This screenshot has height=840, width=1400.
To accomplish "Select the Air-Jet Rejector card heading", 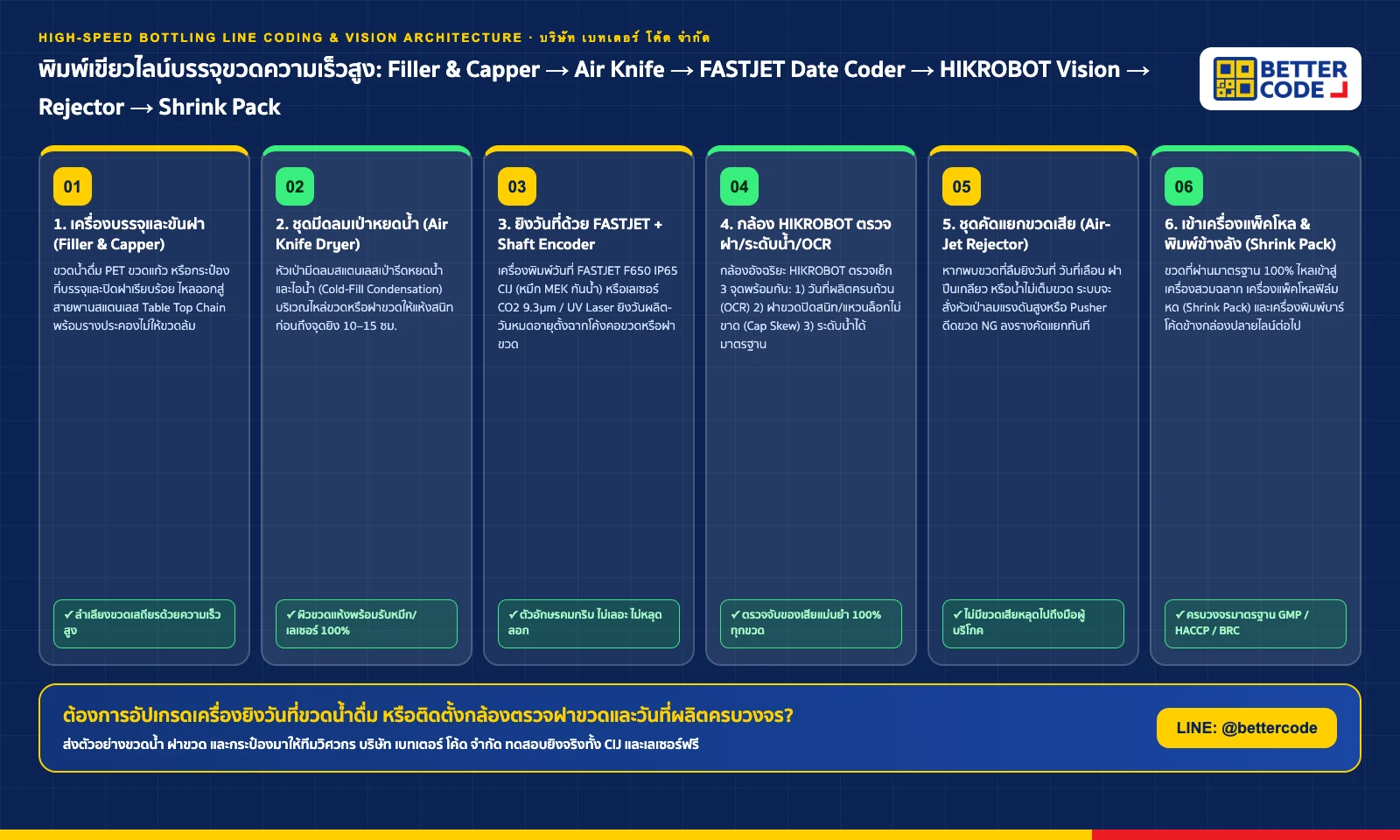I will pyautogui.click(x=1026, y=234).
